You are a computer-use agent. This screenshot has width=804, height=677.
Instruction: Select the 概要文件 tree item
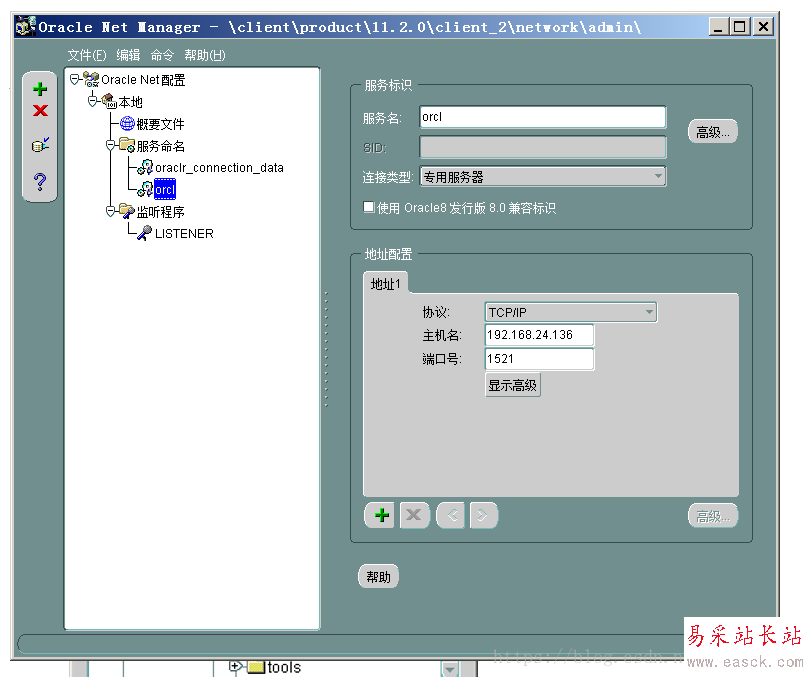[160, 124]
